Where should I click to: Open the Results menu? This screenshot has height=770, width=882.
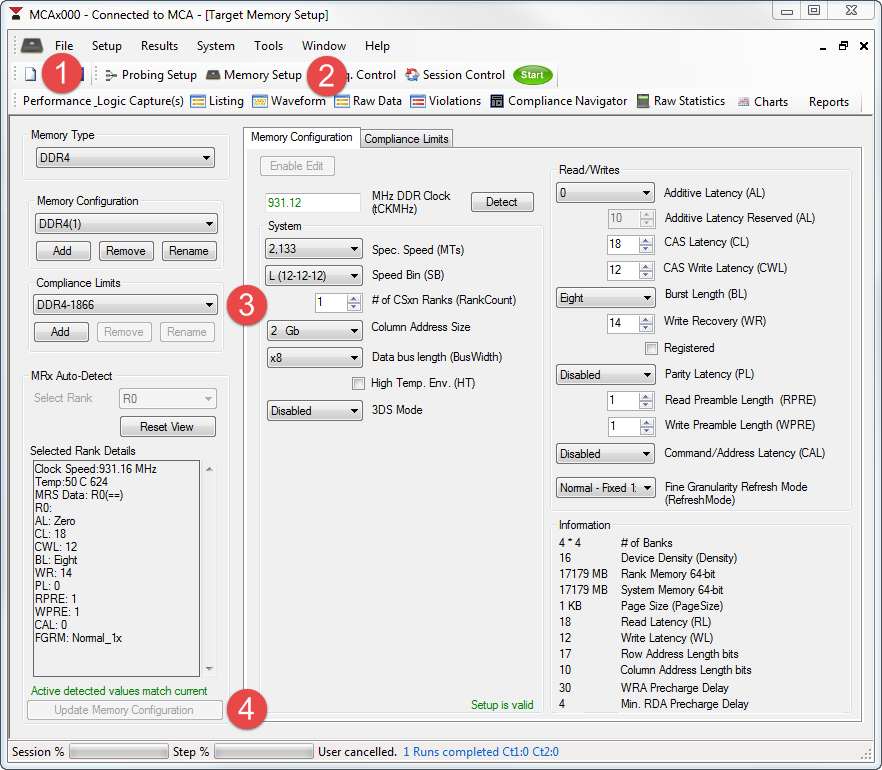[159, 46]
